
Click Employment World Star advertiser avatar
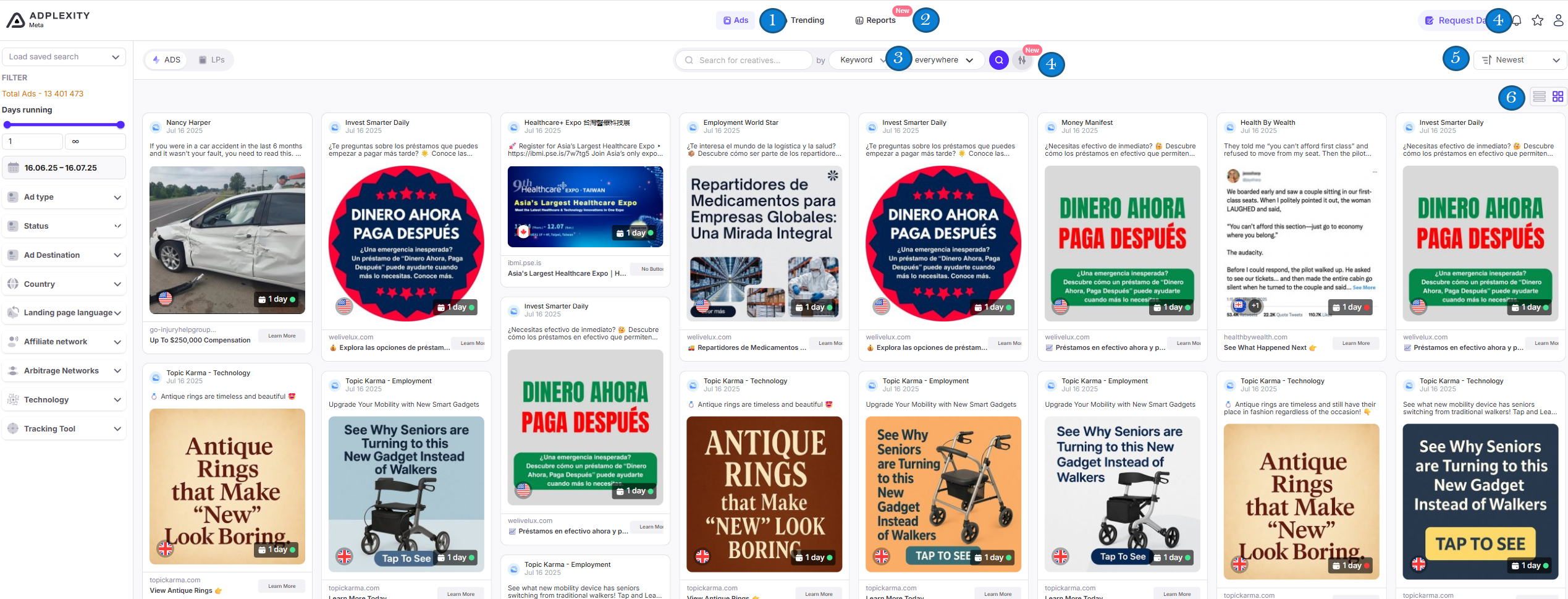pyautogui.click(x=693, y=127)
